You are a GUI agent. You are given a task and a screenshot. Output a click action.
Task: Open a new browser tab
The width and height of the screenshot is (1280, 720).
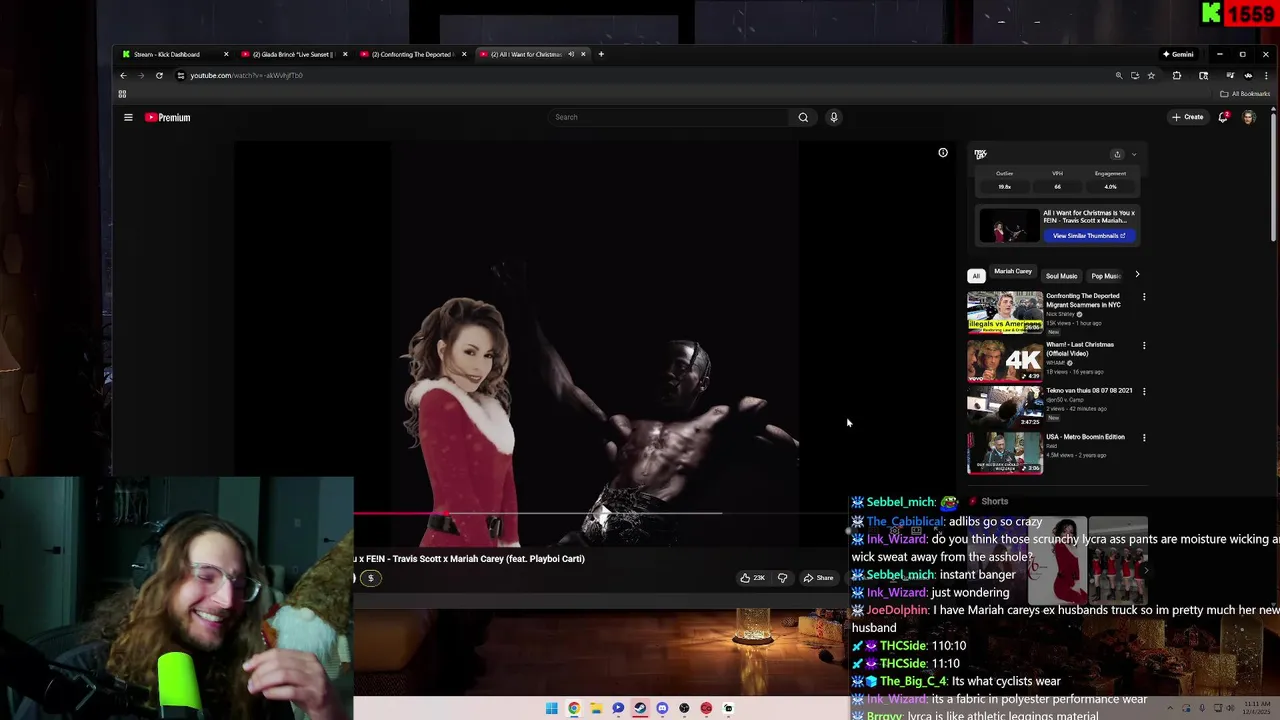(x=601, y=54)
